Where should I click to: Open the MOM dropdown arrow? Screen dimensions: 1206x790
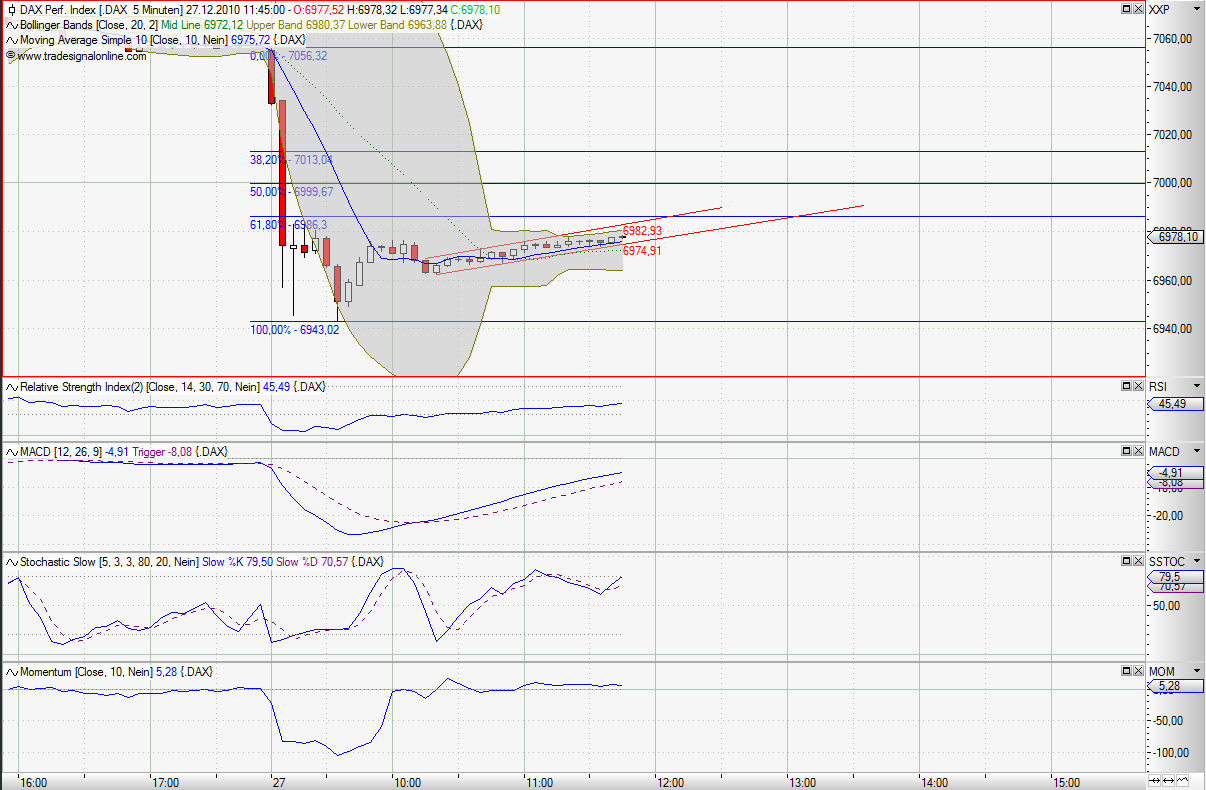click(1196, 671)
